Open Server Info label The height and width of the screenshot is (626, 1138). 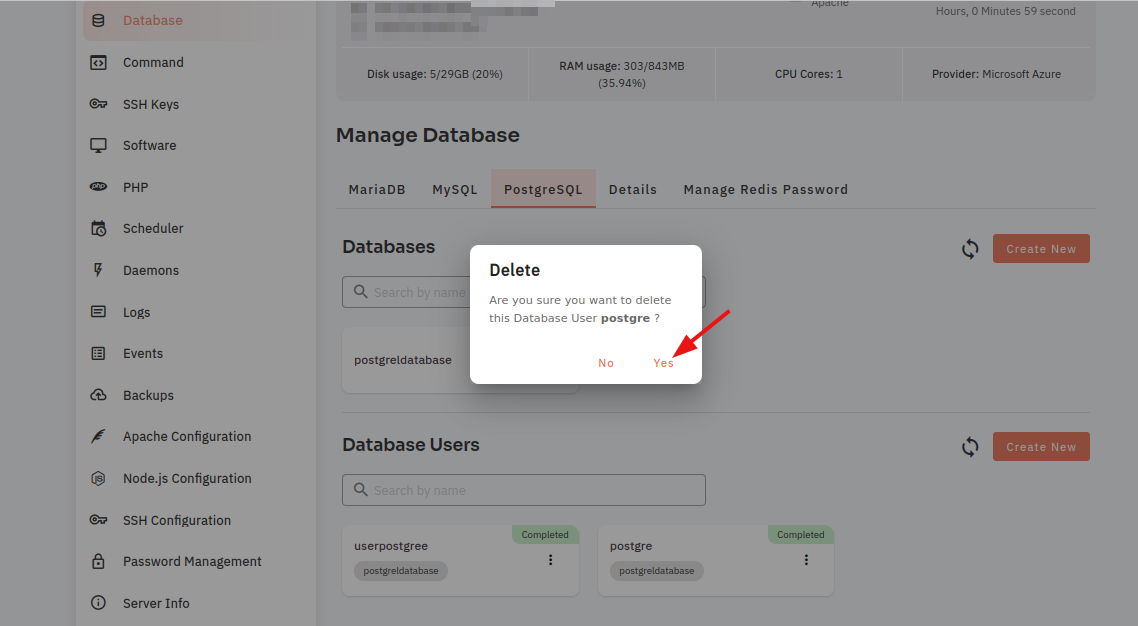pyautogui.click(x=156, y=604)
